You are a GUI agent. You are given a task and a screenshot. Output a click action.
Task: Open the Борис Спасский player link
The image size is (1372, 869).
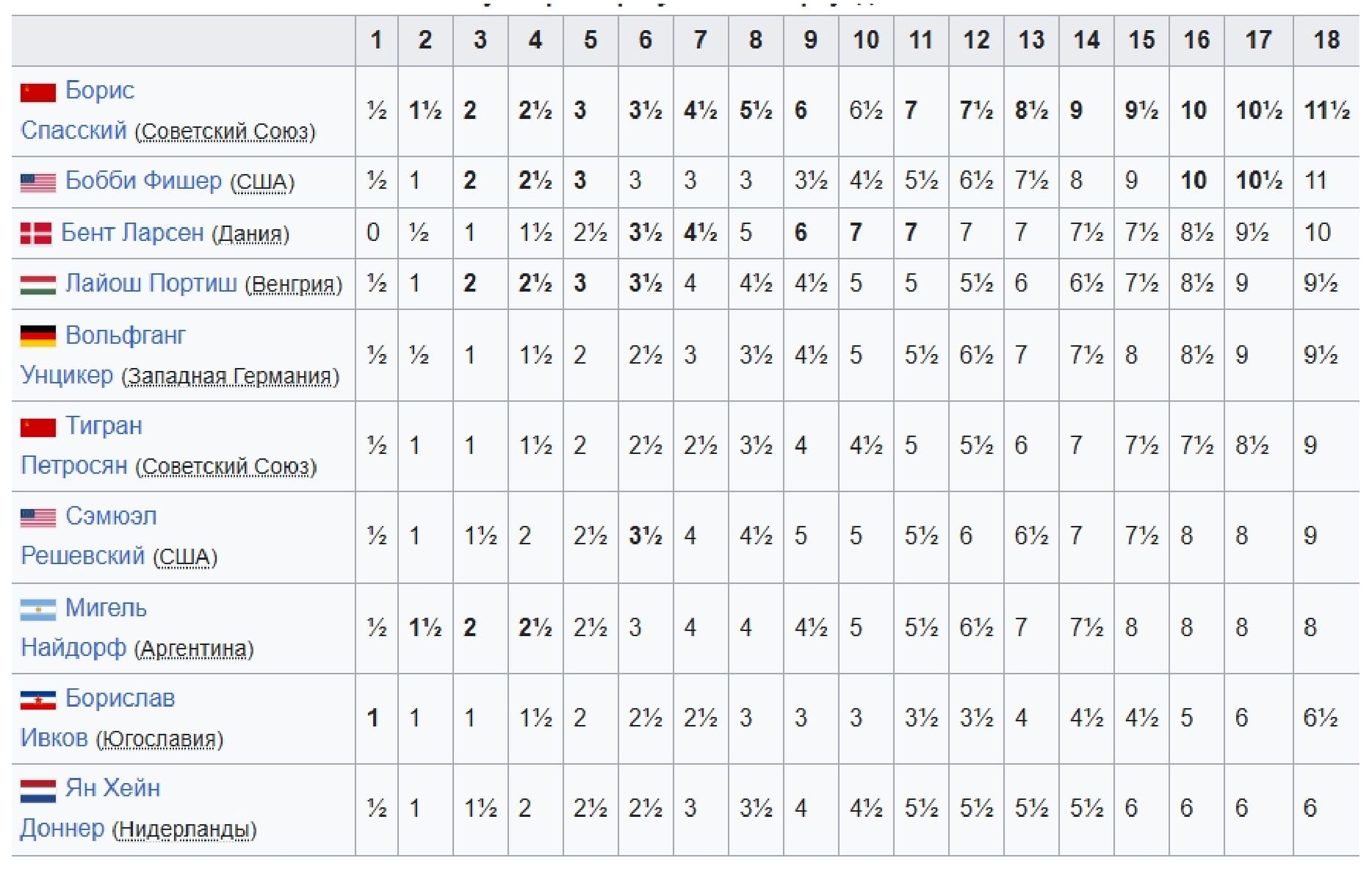click(77, 110)
